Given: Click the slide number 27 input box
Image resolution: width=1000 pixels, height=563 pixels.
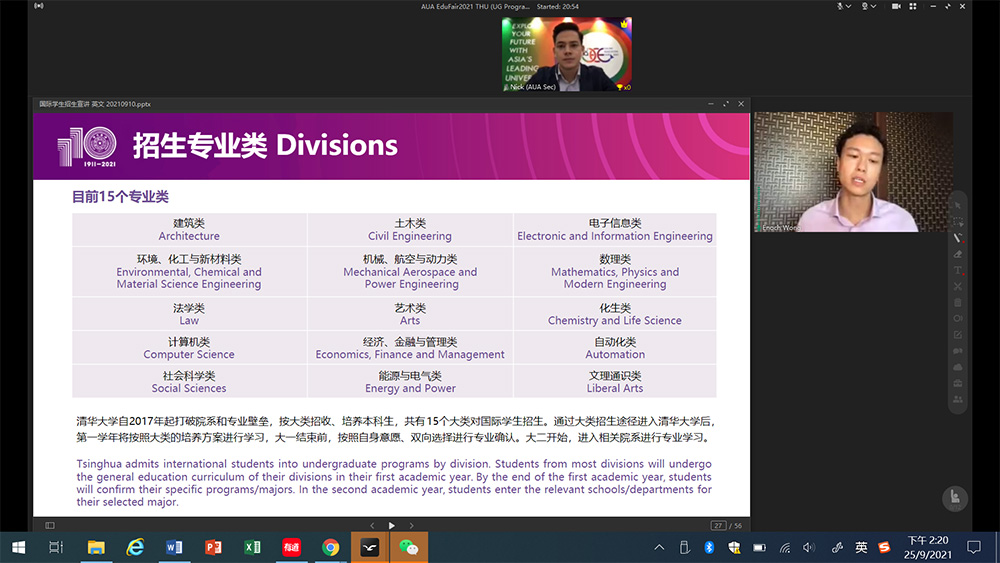Looking at the screenshot, I should click(718, 525).
